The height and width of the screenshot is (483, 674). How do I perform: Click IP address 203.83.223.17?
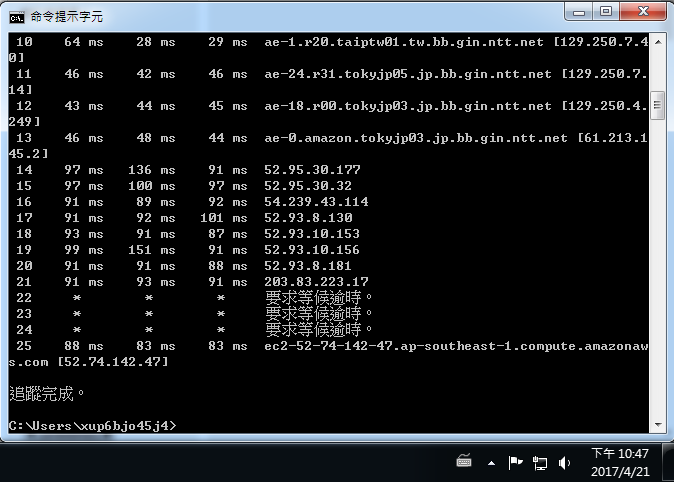click(316, 282)
